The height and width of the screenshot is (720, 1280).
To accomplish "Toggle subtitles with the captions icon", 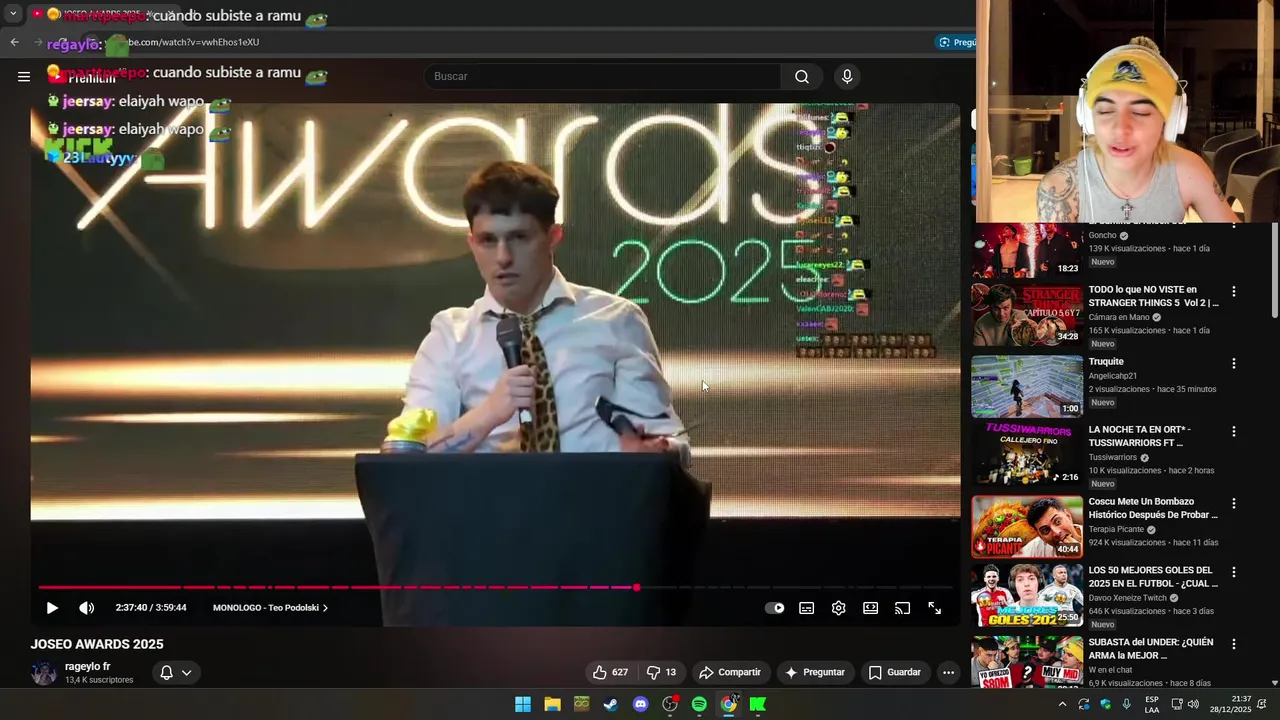I will point(807,608).
